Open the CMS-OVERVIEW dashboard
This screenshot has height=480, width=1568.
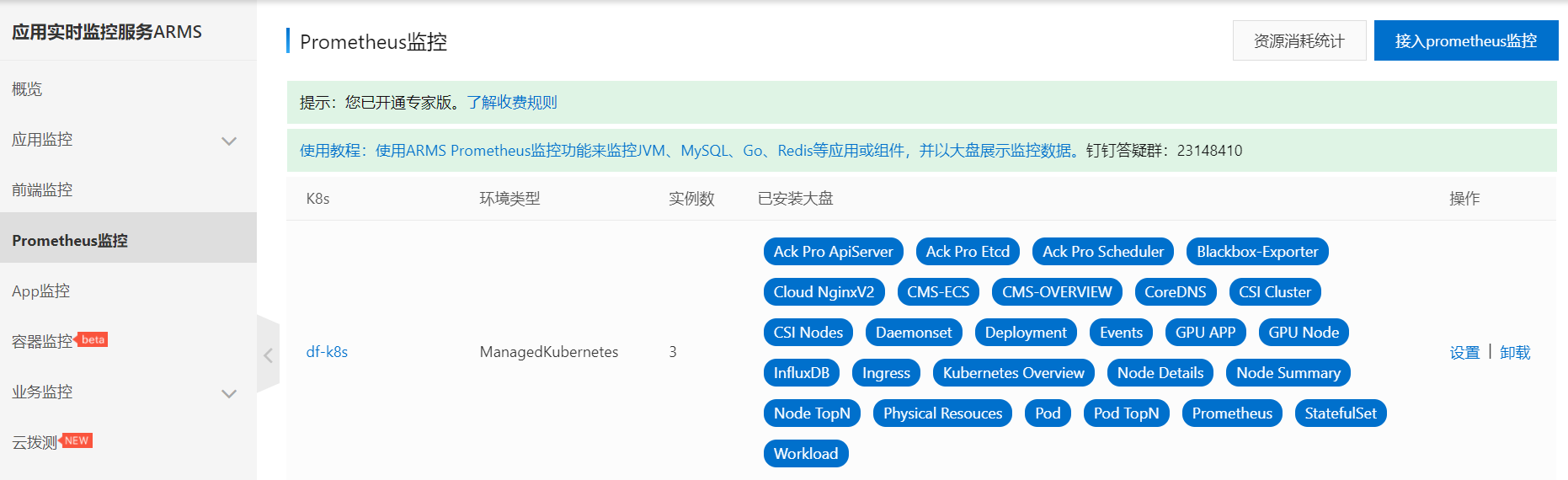pos(1057,292)
